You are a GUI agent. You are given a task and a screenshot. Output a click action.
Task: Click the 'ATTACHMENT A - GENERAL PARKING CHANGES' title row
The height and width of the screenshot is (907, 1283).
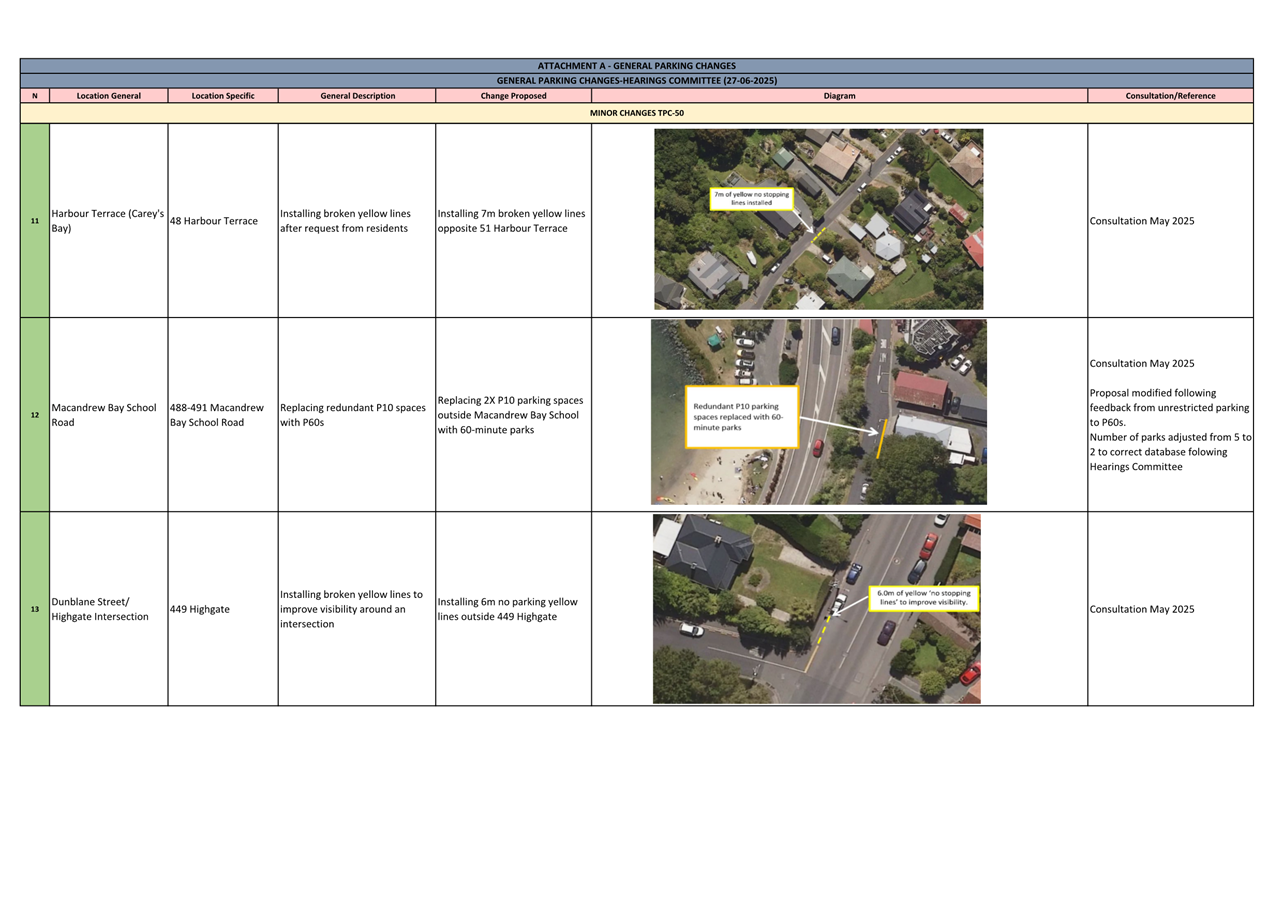(636, 66)
